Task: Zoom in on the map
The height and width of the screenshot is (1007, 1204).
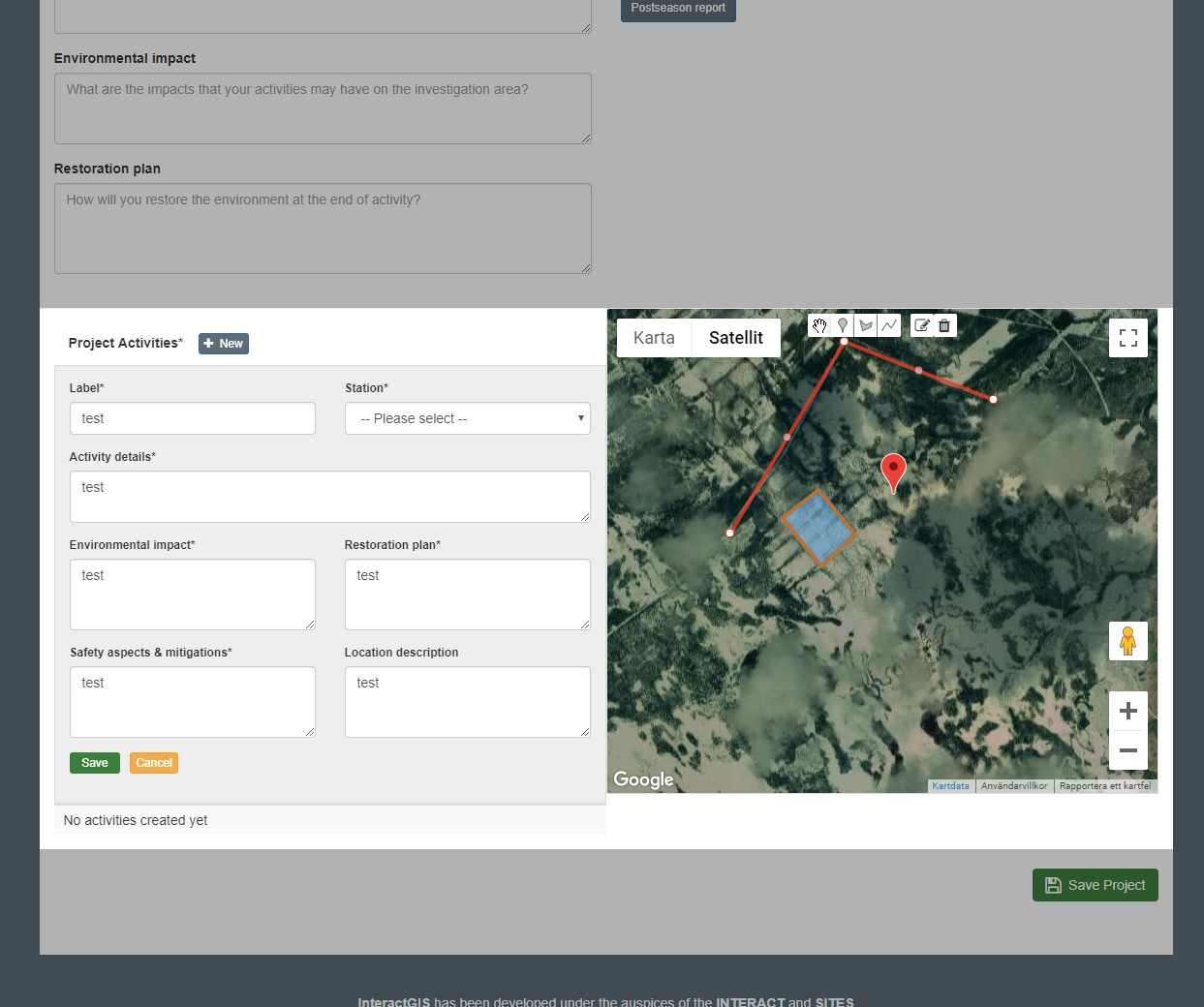Action: (x=1127, y=711)
